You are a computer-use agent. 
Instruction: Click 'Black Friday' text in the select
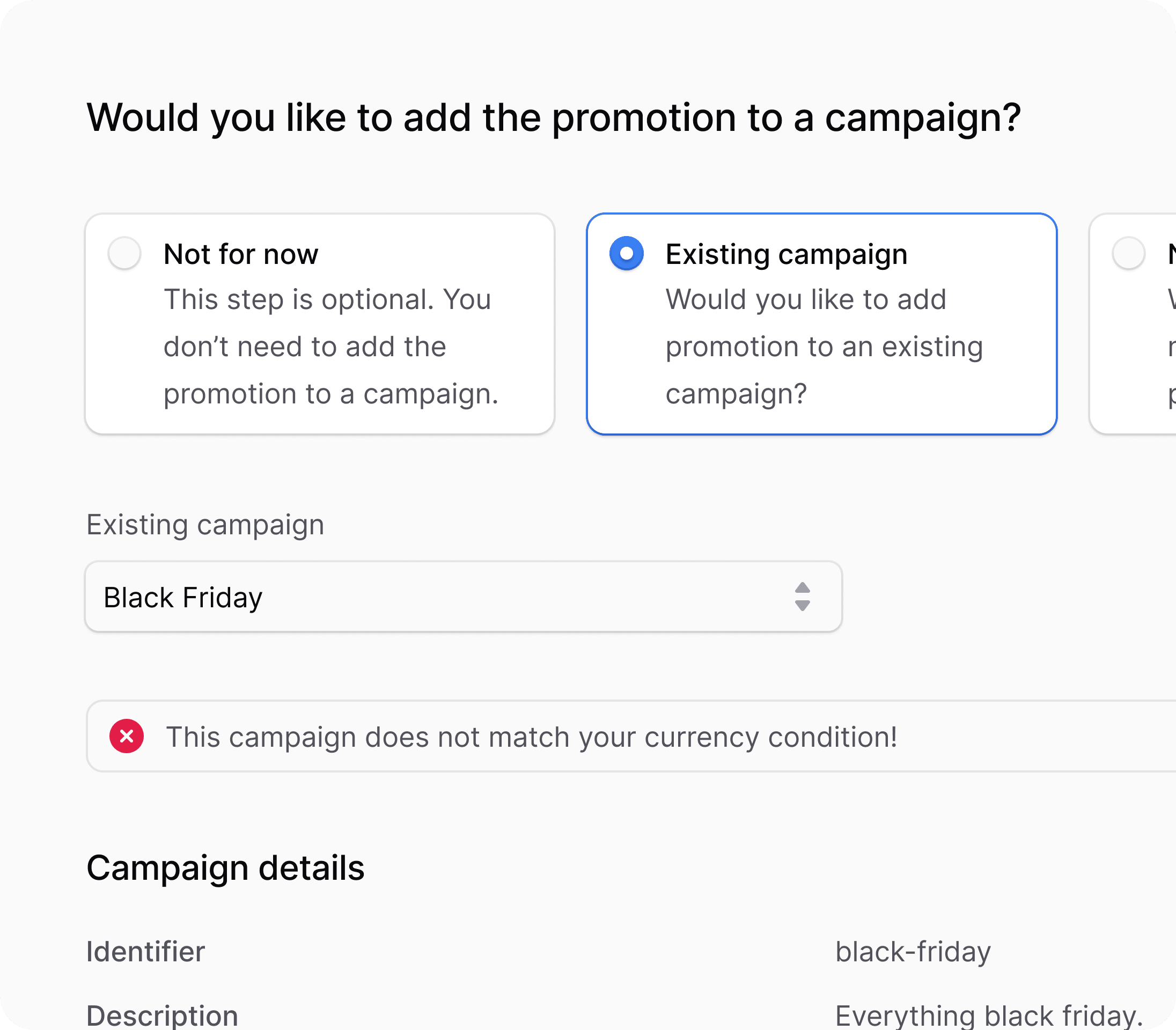(183, 598)
